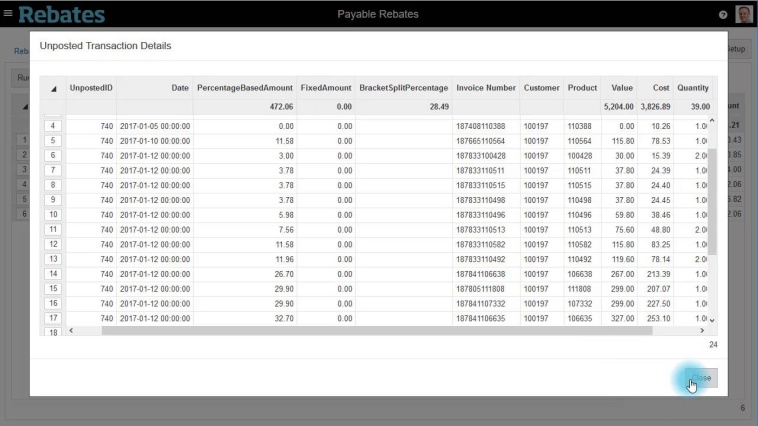This screenshot has width=758, height=426.
Task: Select row number 13 header
Action: point(53,259)
